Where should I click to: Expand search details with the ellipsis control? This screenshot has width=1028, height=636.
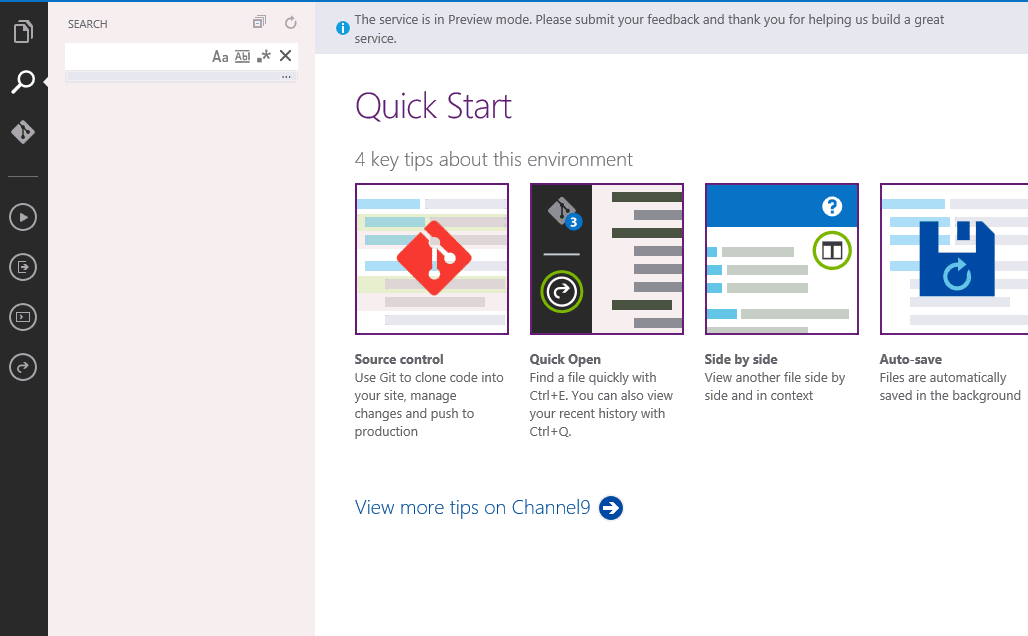click(286, 76)
